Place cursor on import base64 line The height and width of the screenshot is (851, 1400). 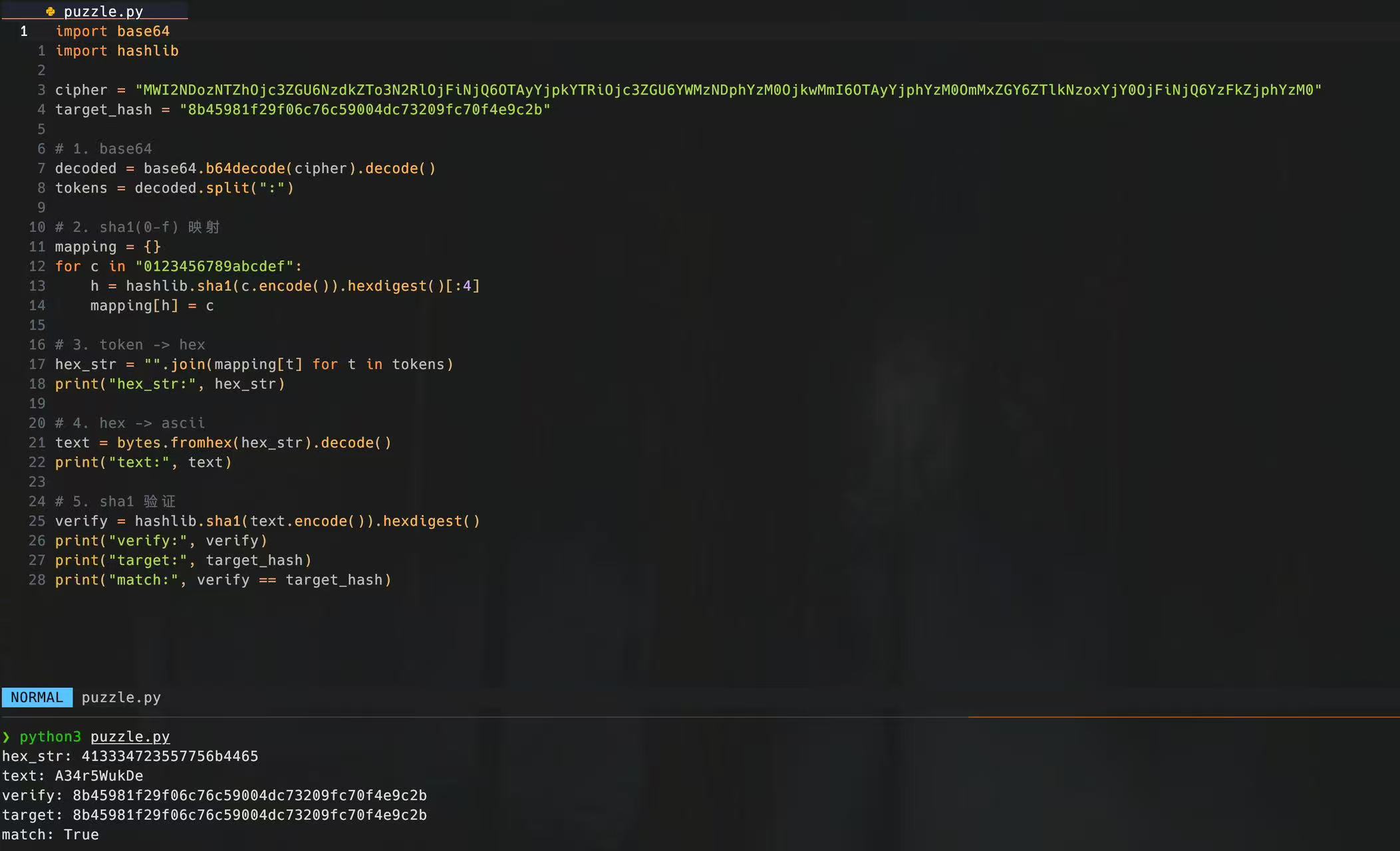112,31
